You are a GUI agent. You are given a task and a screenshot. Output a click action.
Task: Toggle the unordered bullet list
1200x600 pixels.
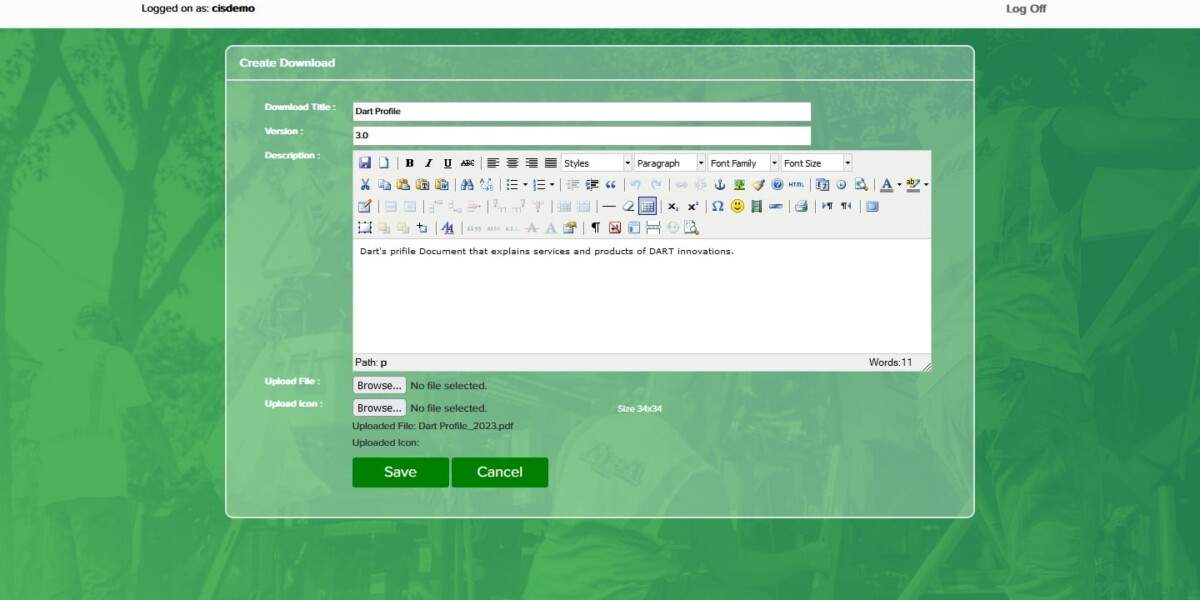click(x=512, y=184)
